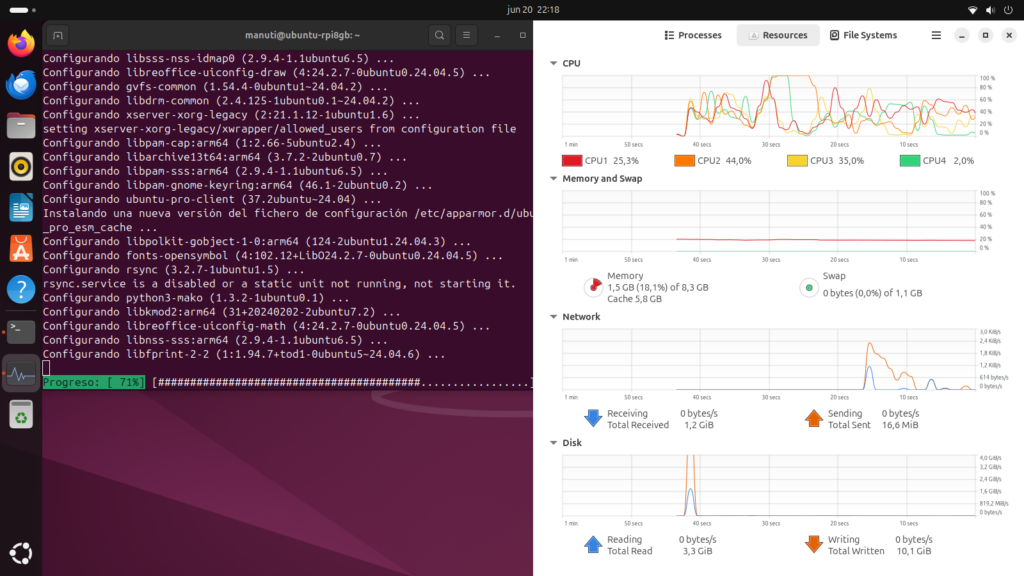This screenshot has height=576, width=1024.
Task: Click the Network history graph
Action: (x=769, y=359)
